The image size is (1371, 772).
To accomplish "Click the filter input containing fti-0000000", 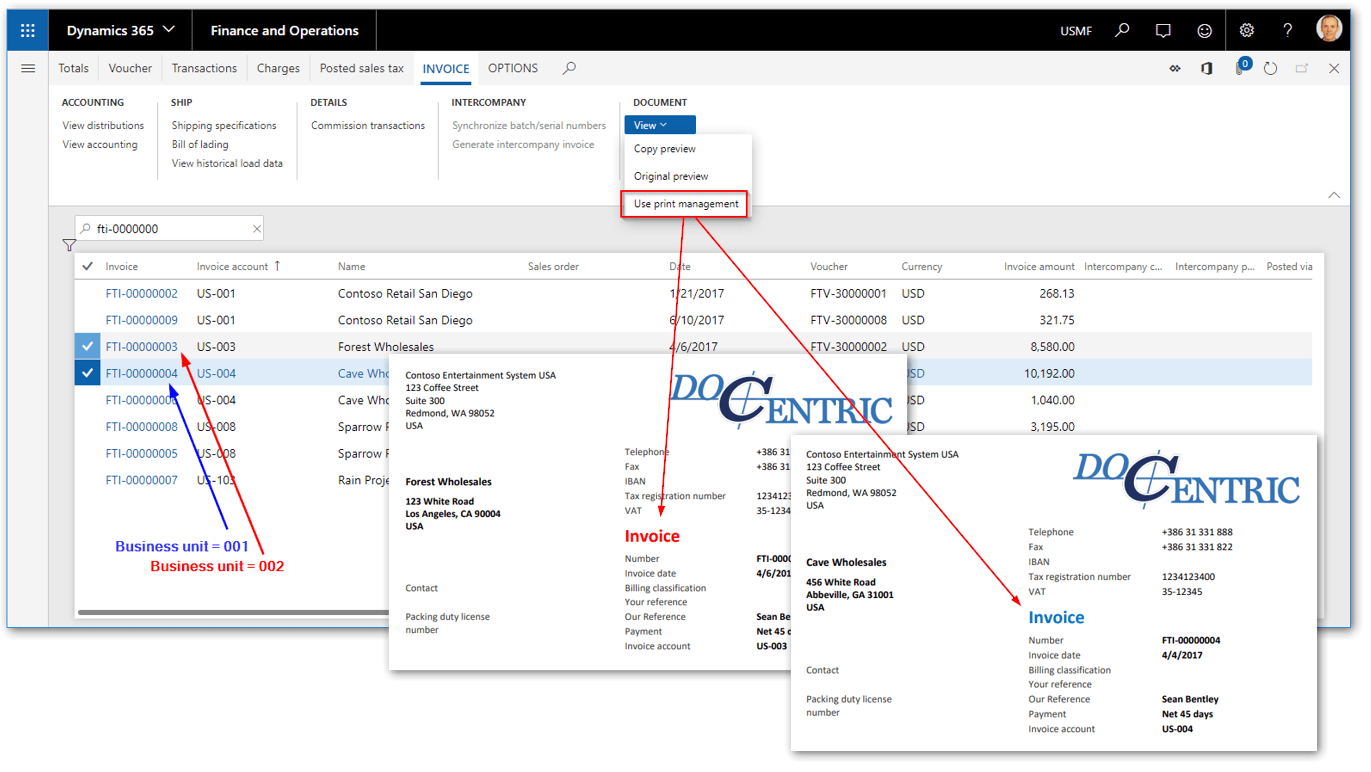I will point(170,229).
